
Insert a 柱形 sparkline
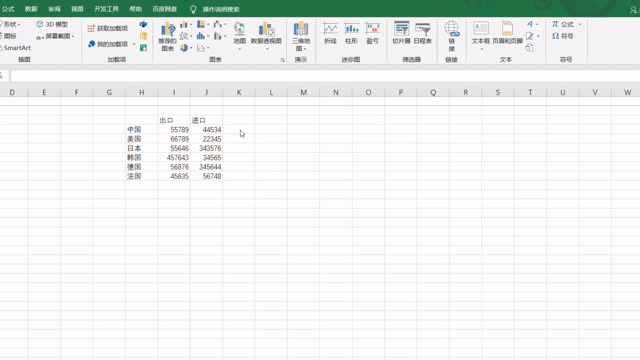tap(351, 33)
